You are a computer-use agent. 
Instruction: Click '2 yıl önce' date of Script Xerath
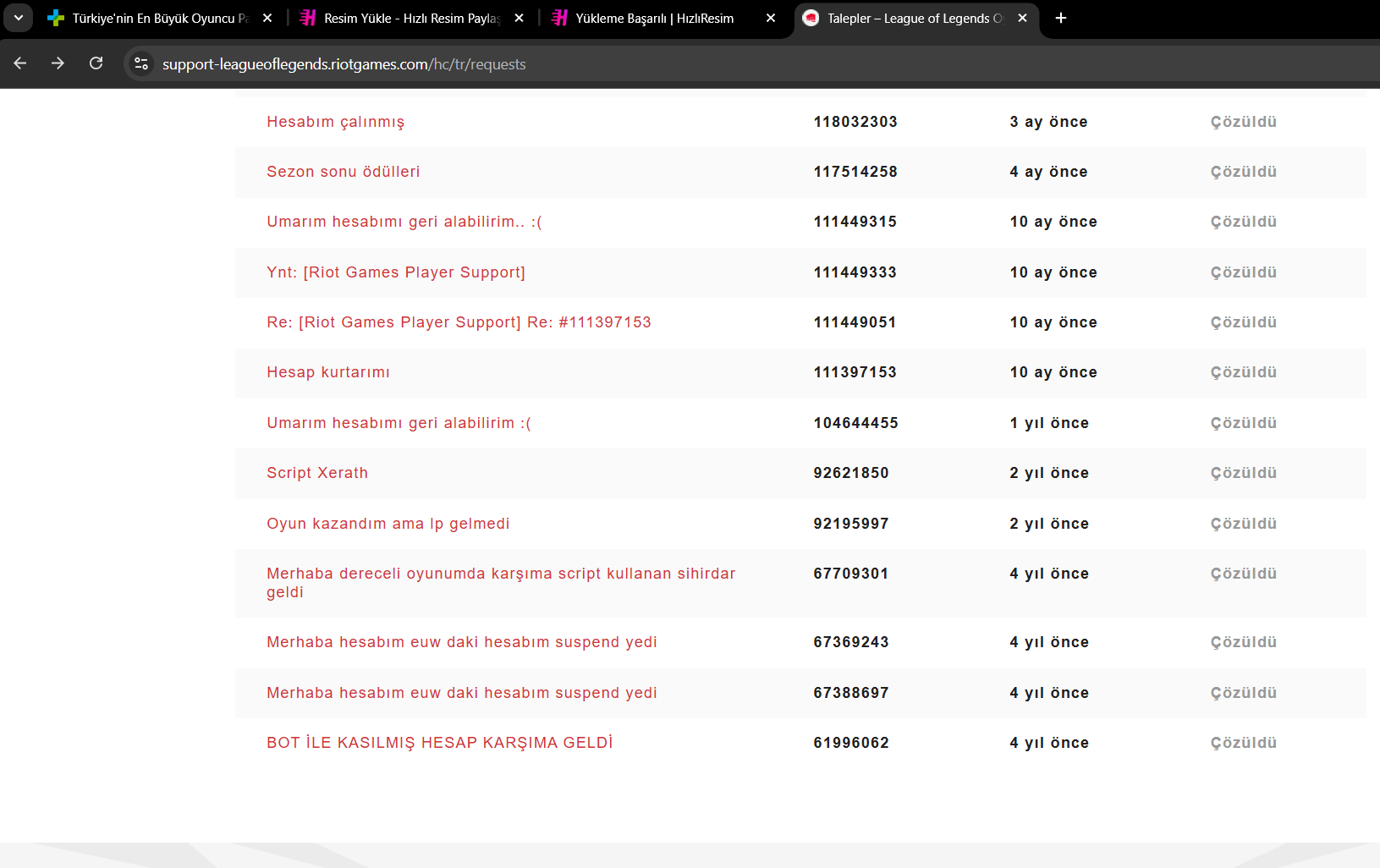[1049, 473]
